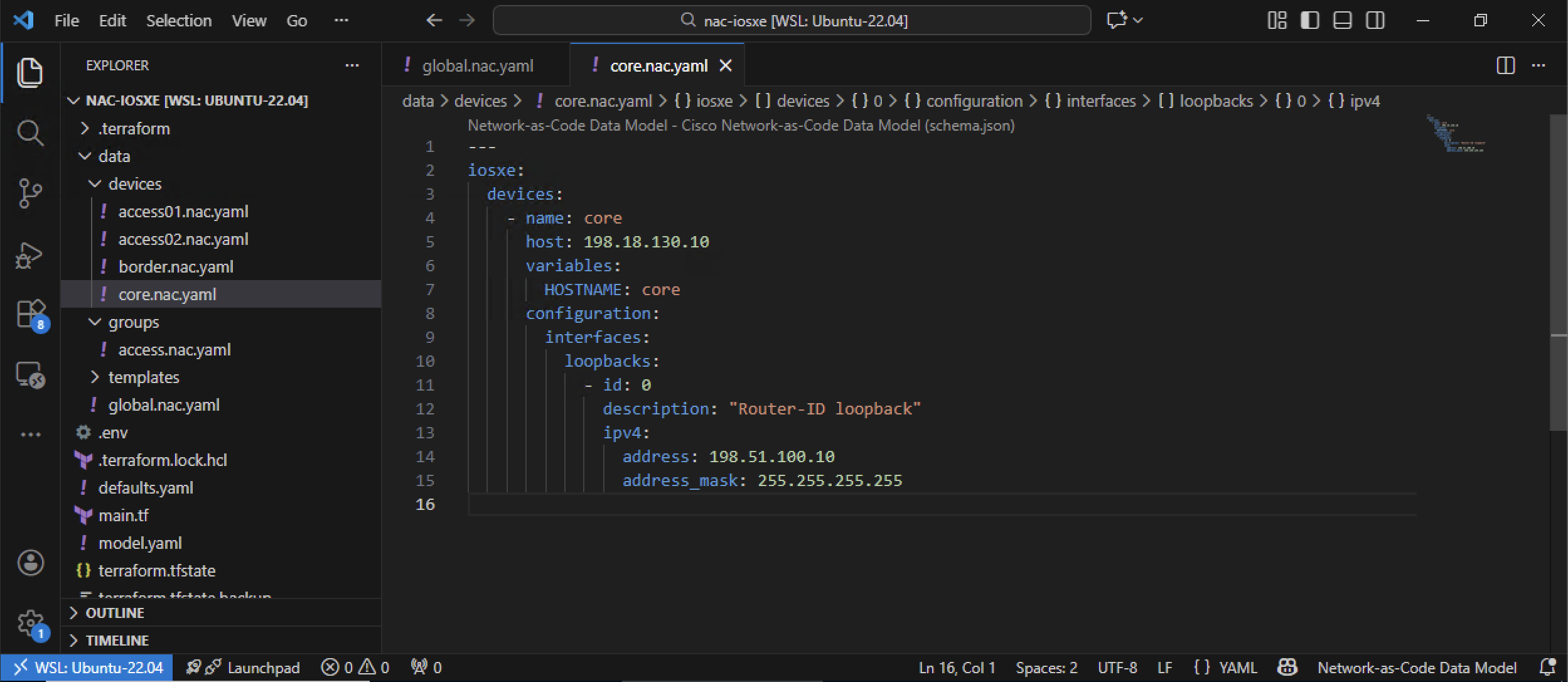This screenshot has height=682, width=1568.
Task: Go forward with the right arrow
Action: point(466,20)
